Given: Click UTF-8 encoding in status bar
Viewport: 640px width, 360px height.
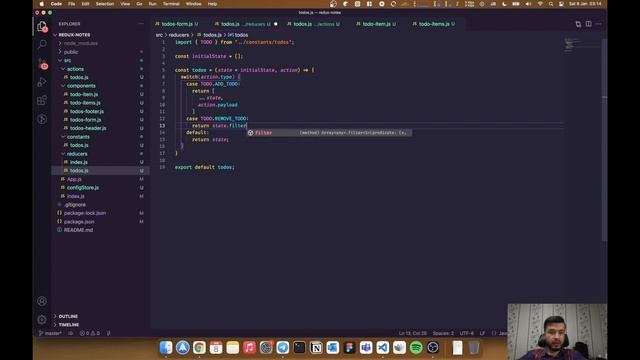Looking at the screenshot, I should point(467,333).
